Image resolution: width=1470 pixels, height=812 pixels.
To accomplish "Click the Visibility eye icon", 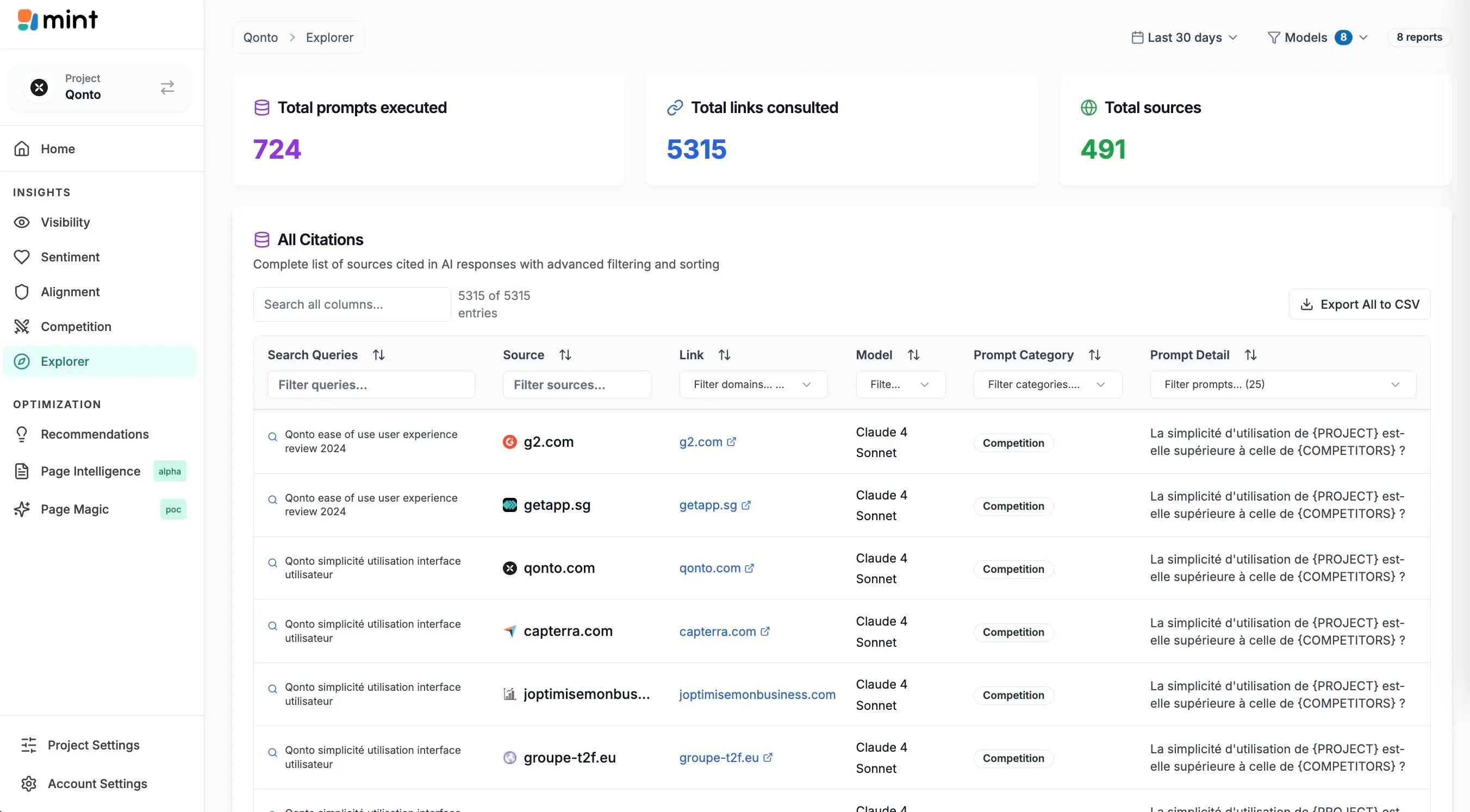I will click(22, 222).
